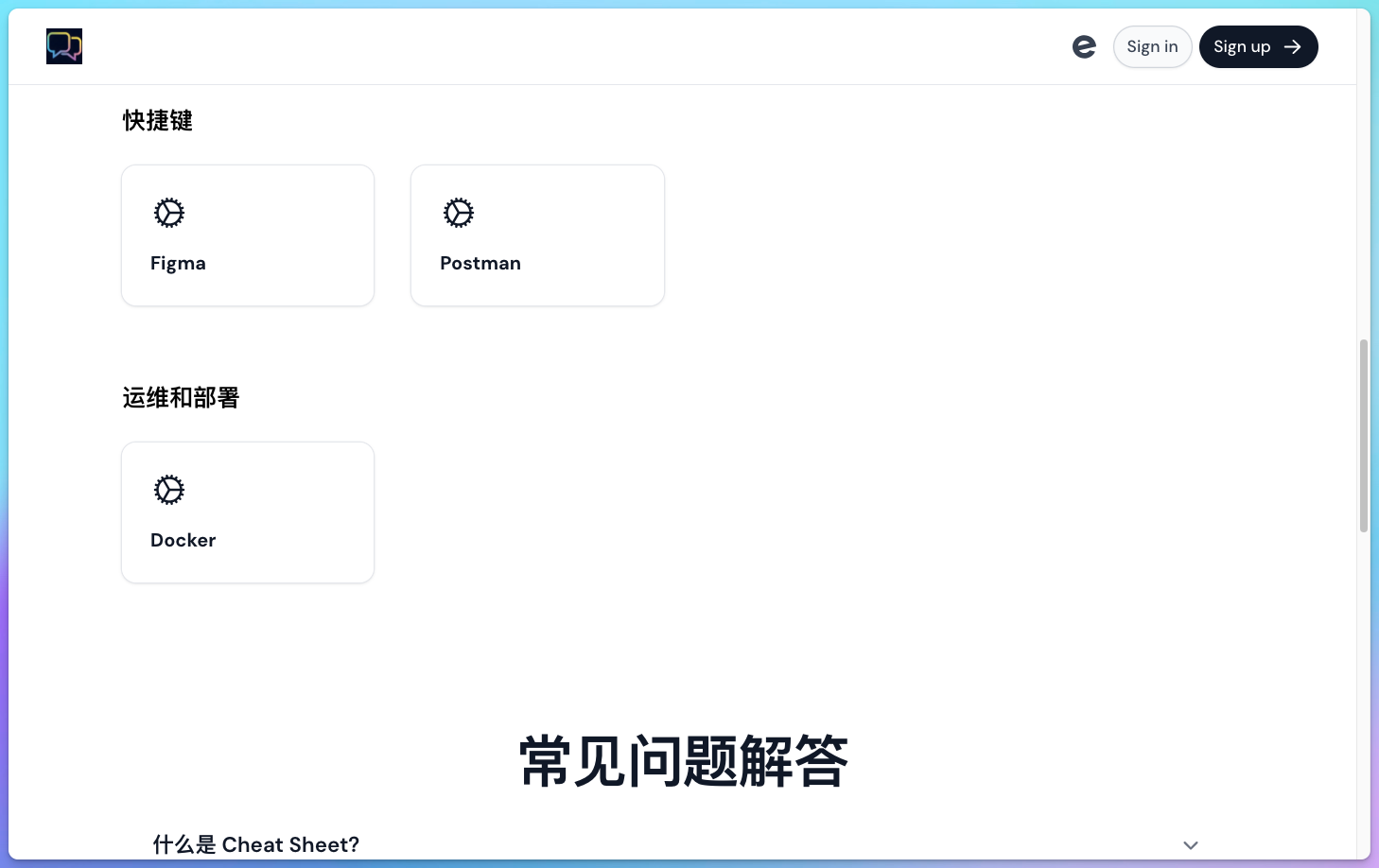Viewport: 1379px width, 868px height.
Task: Click the arrow icon inside the Sign up button
Action: click(1292, 46)
